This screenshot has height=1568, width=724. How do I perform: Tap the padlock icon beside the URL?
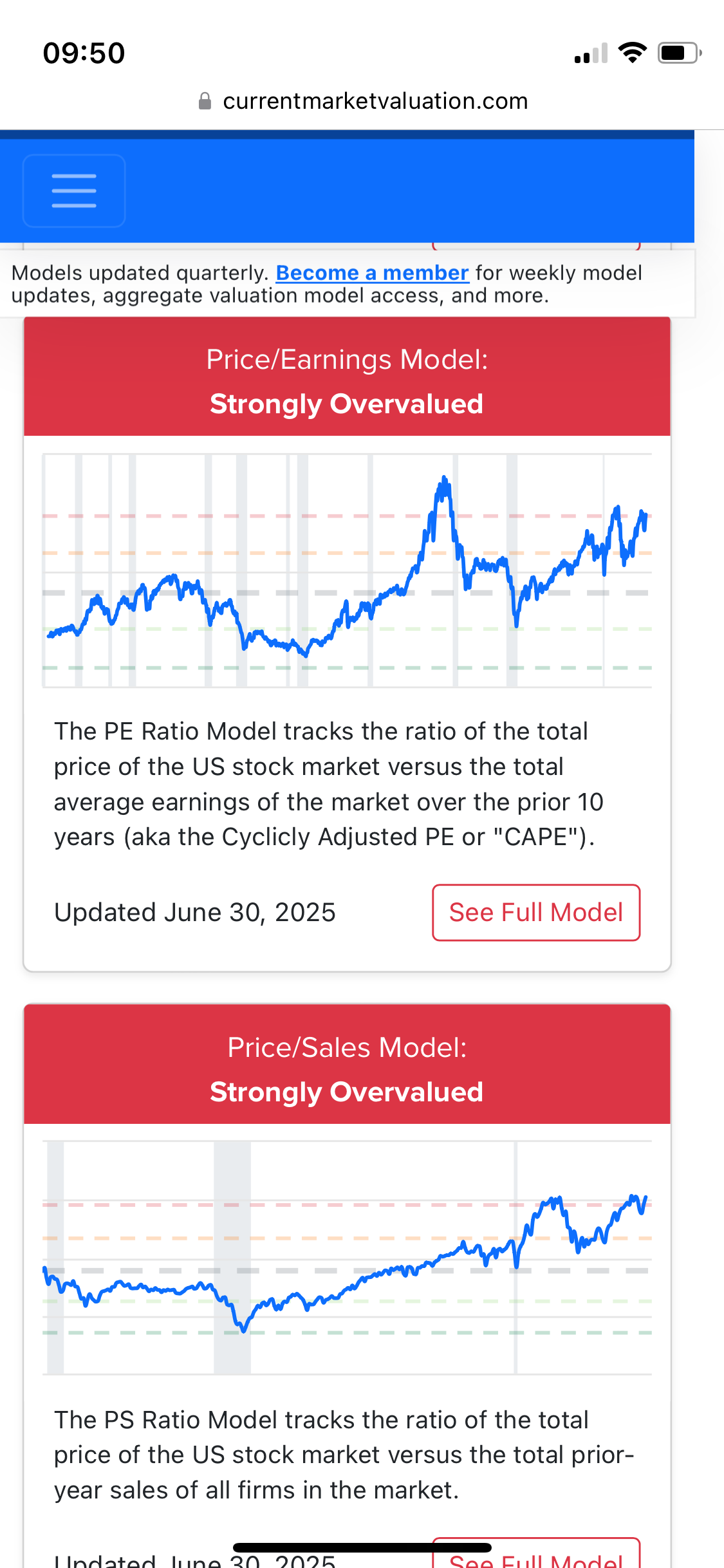(205, 101)
